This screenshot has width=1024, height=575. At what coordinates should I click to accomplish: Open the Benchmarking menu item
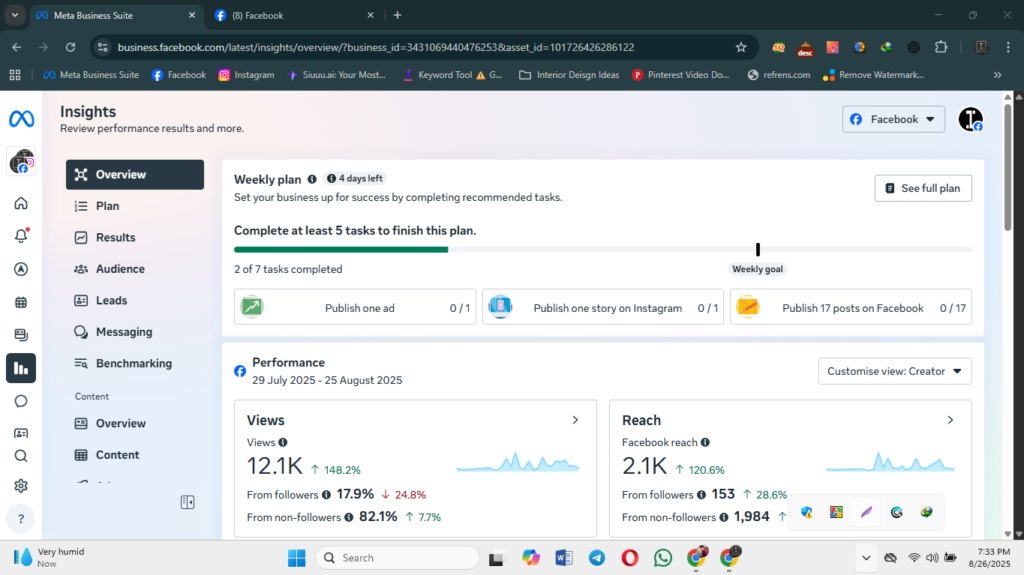coord(135,363)
